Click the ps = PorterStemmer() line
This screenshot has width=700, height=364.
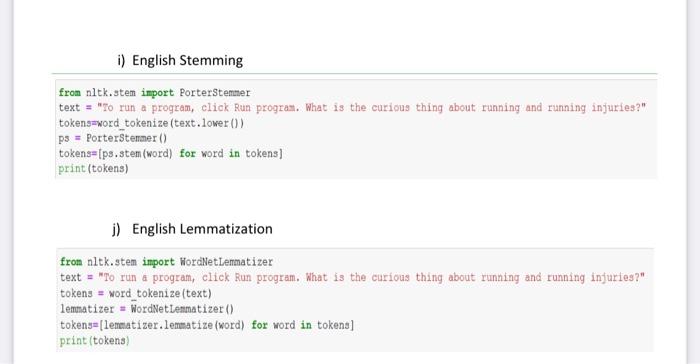point(112,138)
